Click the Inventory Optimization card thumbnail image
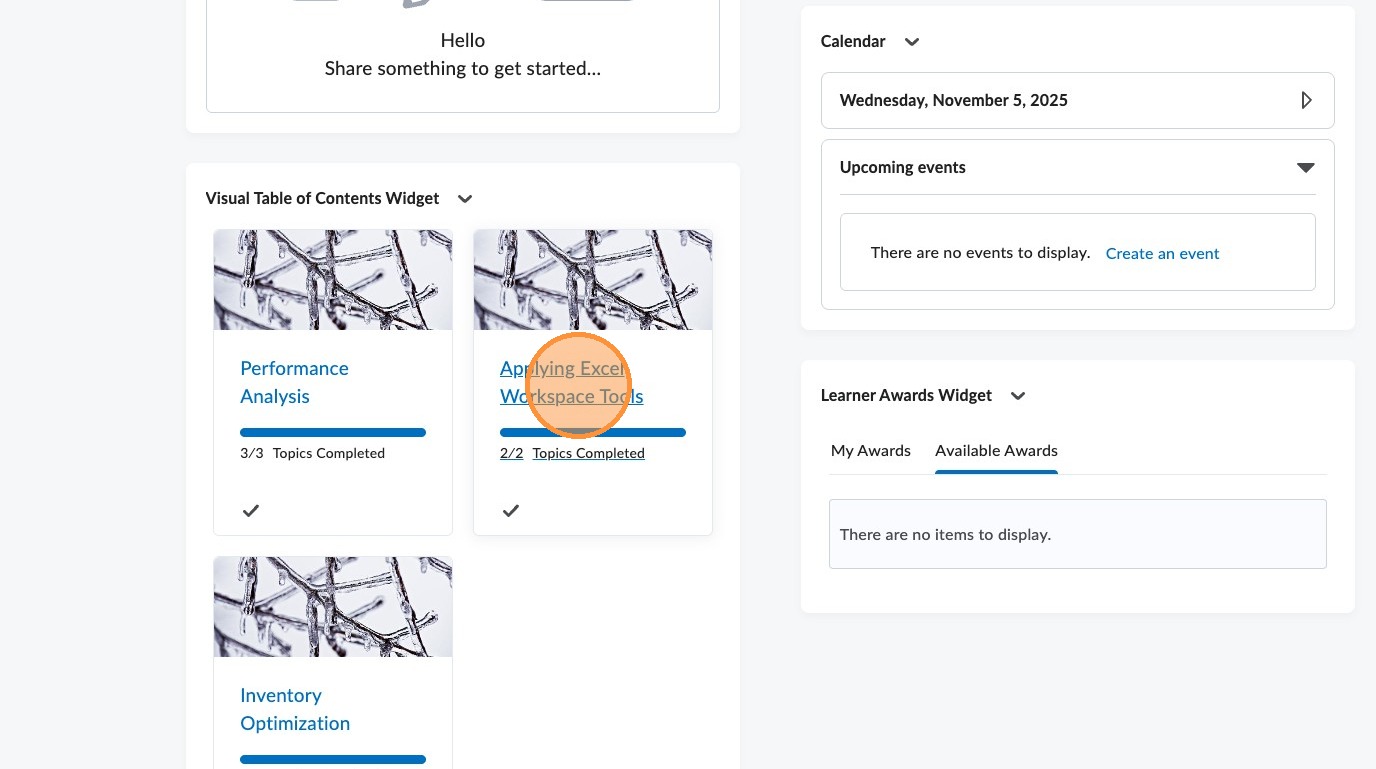This screenshot has width=1376, height=769. coord(333,607)
